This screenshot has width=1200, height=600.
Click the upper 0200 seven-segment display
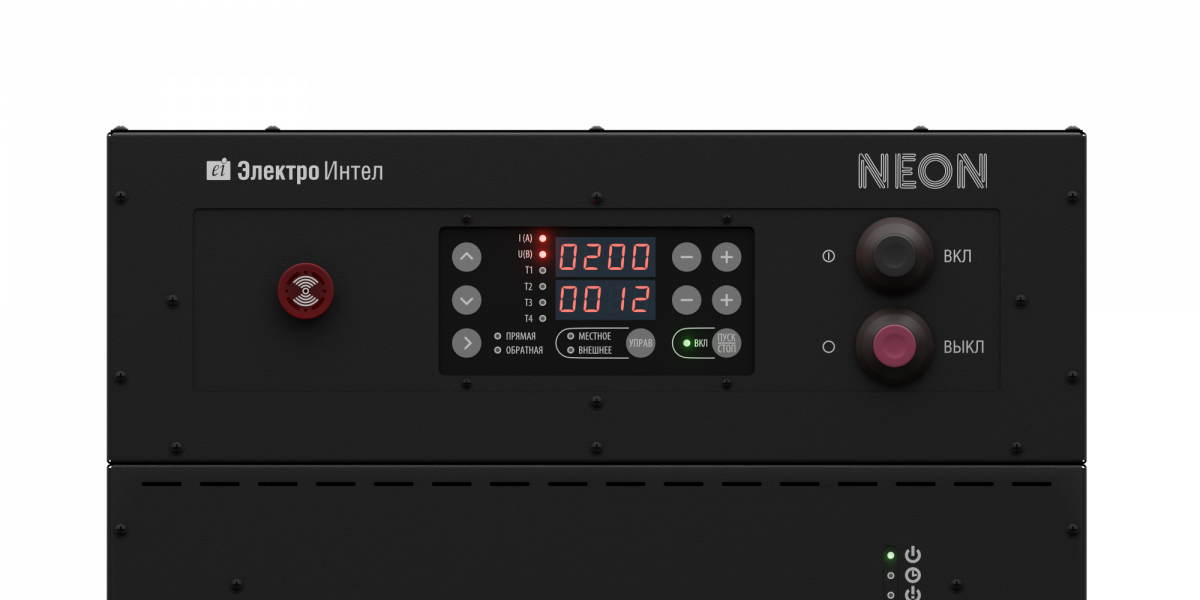[x=606, y=257]
